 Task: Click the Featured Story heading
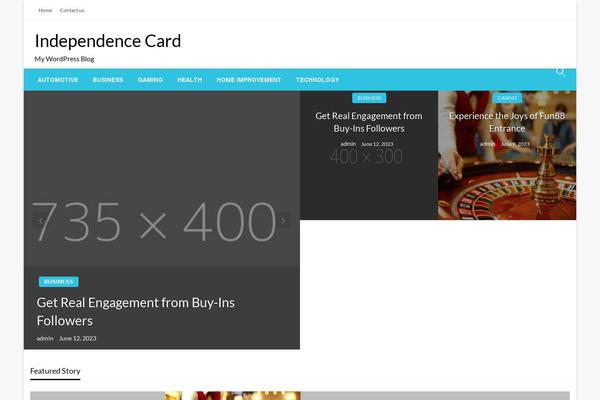pyautogui.click(x=55, y=371)
